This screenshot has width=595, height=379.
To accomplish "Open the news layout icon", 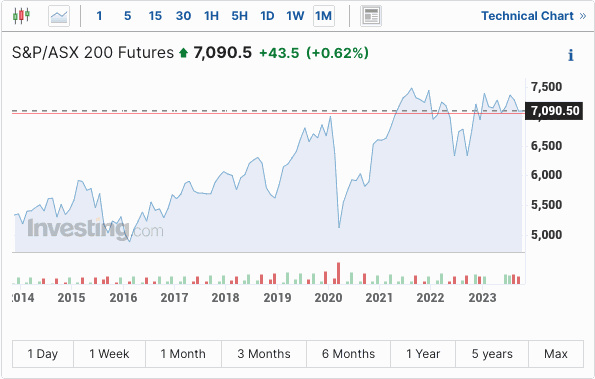I will click(371, 16).
